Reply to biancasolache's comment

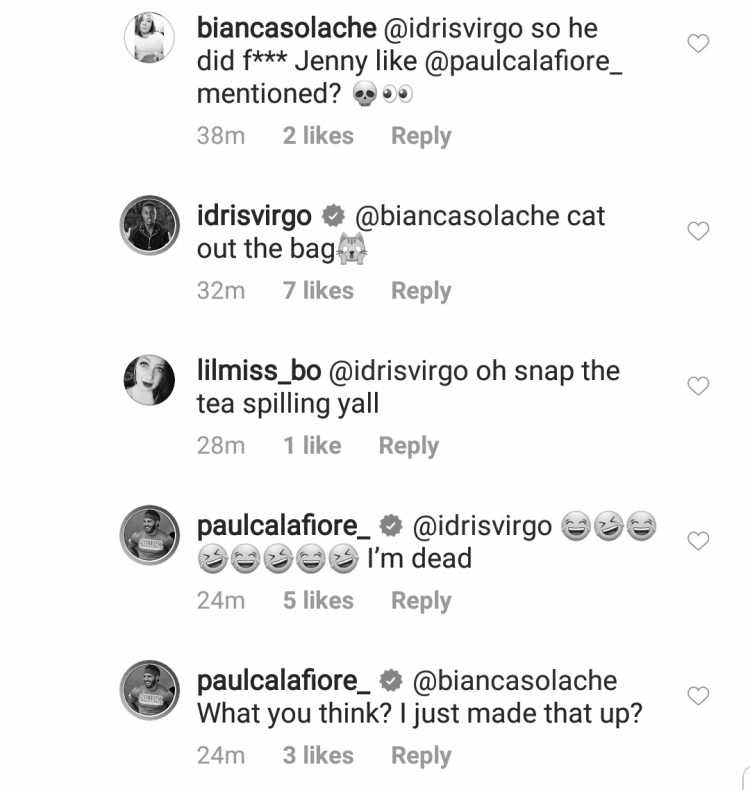(421, 136)
